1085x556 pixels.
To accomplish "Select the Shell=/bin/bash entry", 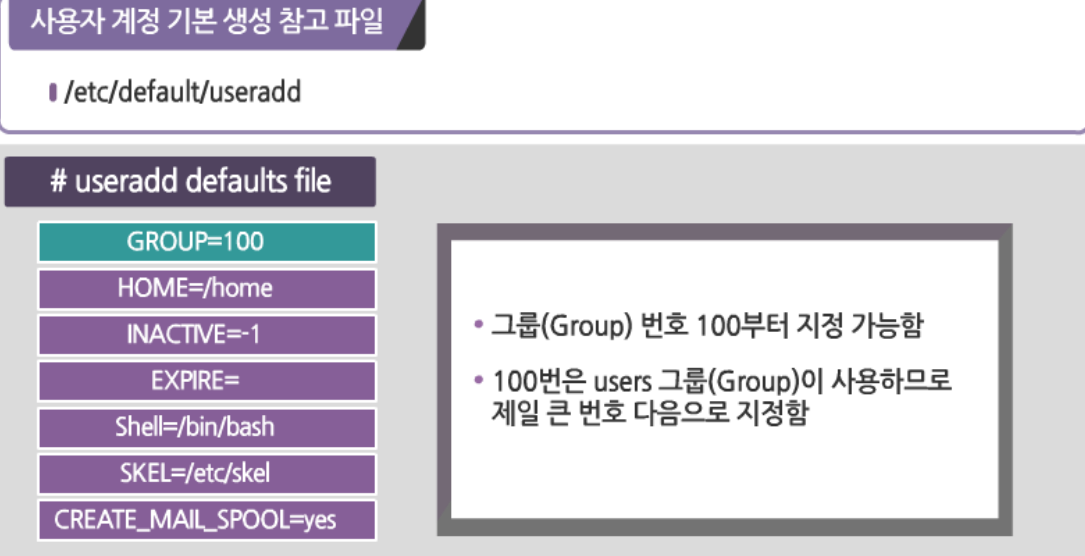I will [x=207, y=427].
